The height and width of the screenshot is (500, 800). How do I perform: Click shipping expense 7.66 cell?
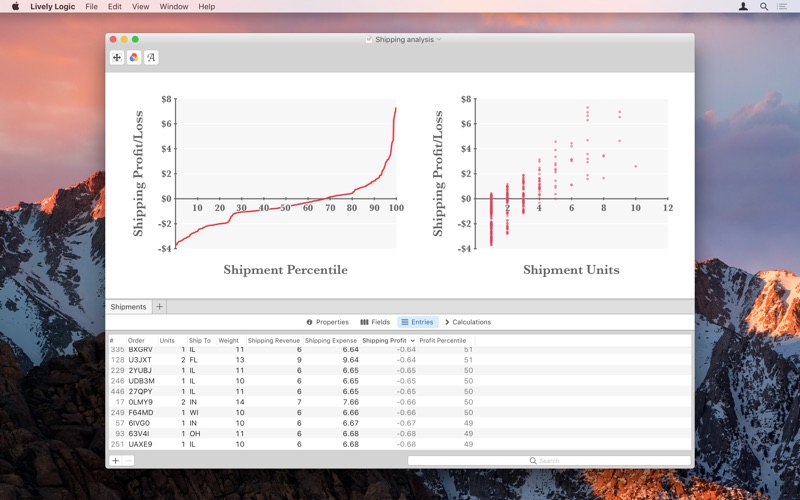[x=351, y=402]
